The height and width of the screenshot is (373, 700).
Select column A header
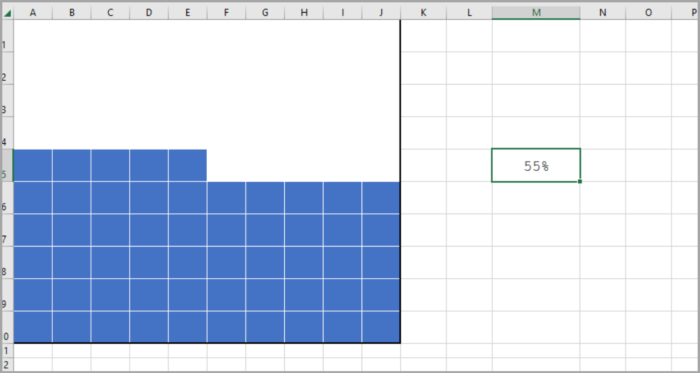pyautogui.click(x=33, y=13)
